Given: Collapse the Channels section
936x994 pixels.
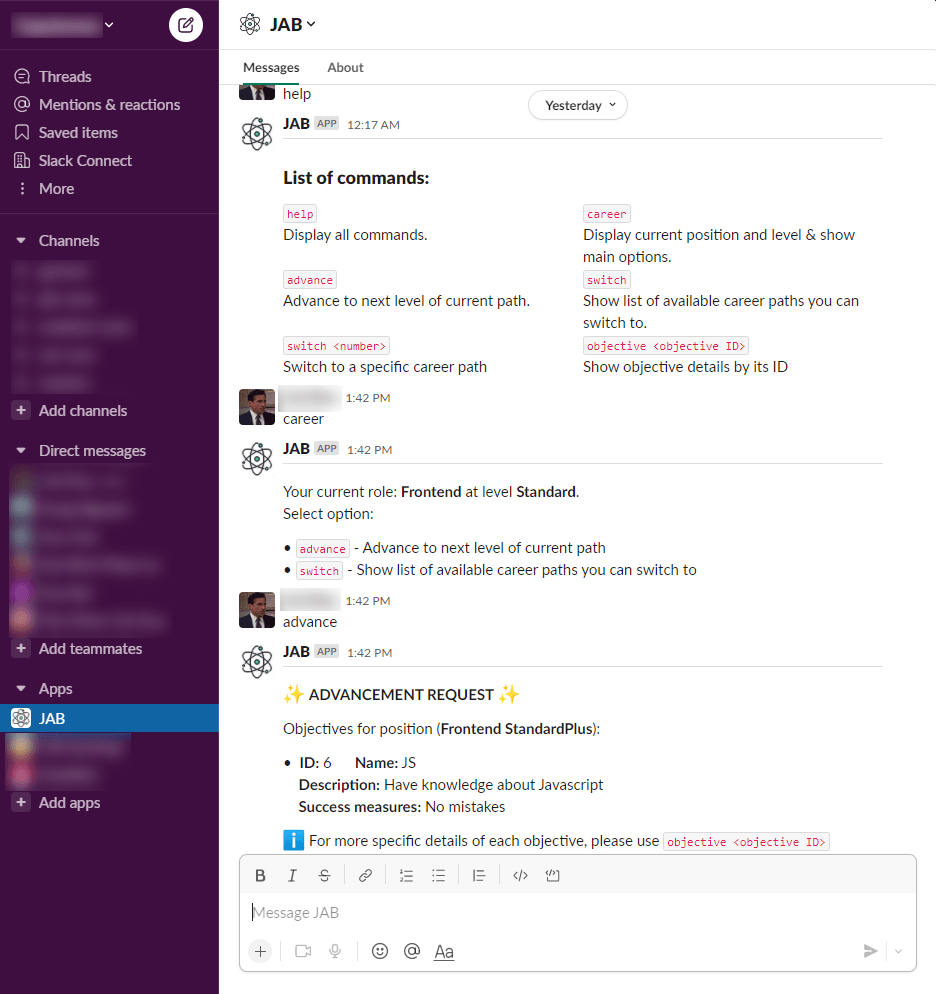Looking at the screenshot, I should pyautogui.click(x=21, y=241).
